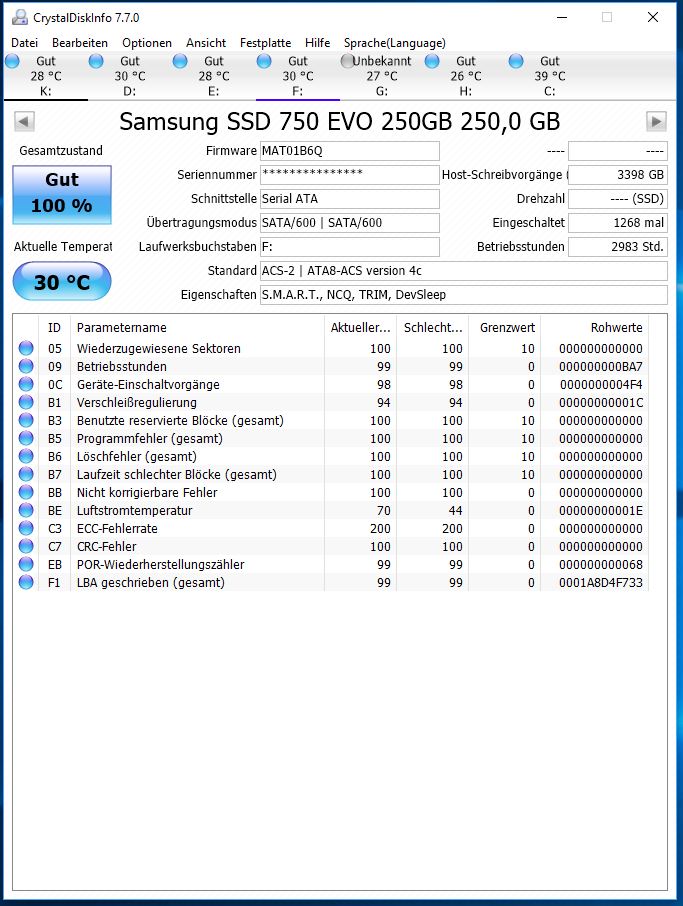Click the Samsung SSD 750 EVO title text

(340, 121)
